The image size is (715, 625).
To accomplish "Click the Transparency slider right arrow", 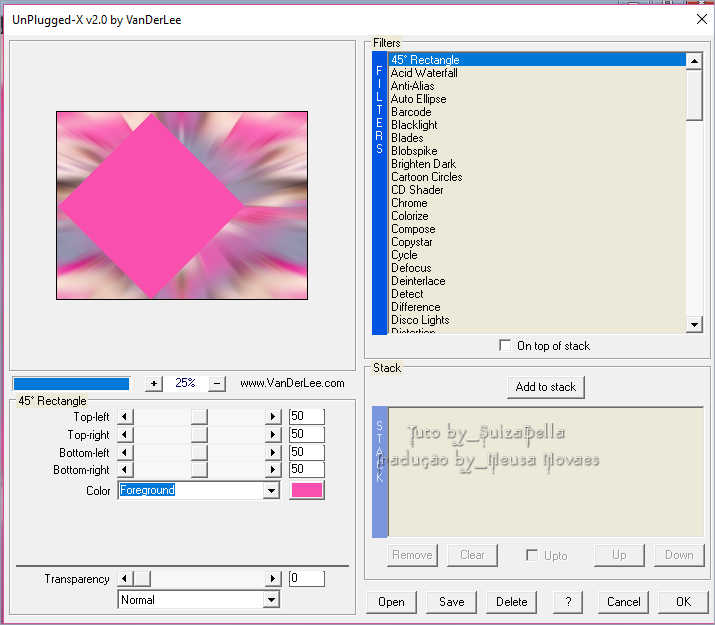I will coord(273,579).
